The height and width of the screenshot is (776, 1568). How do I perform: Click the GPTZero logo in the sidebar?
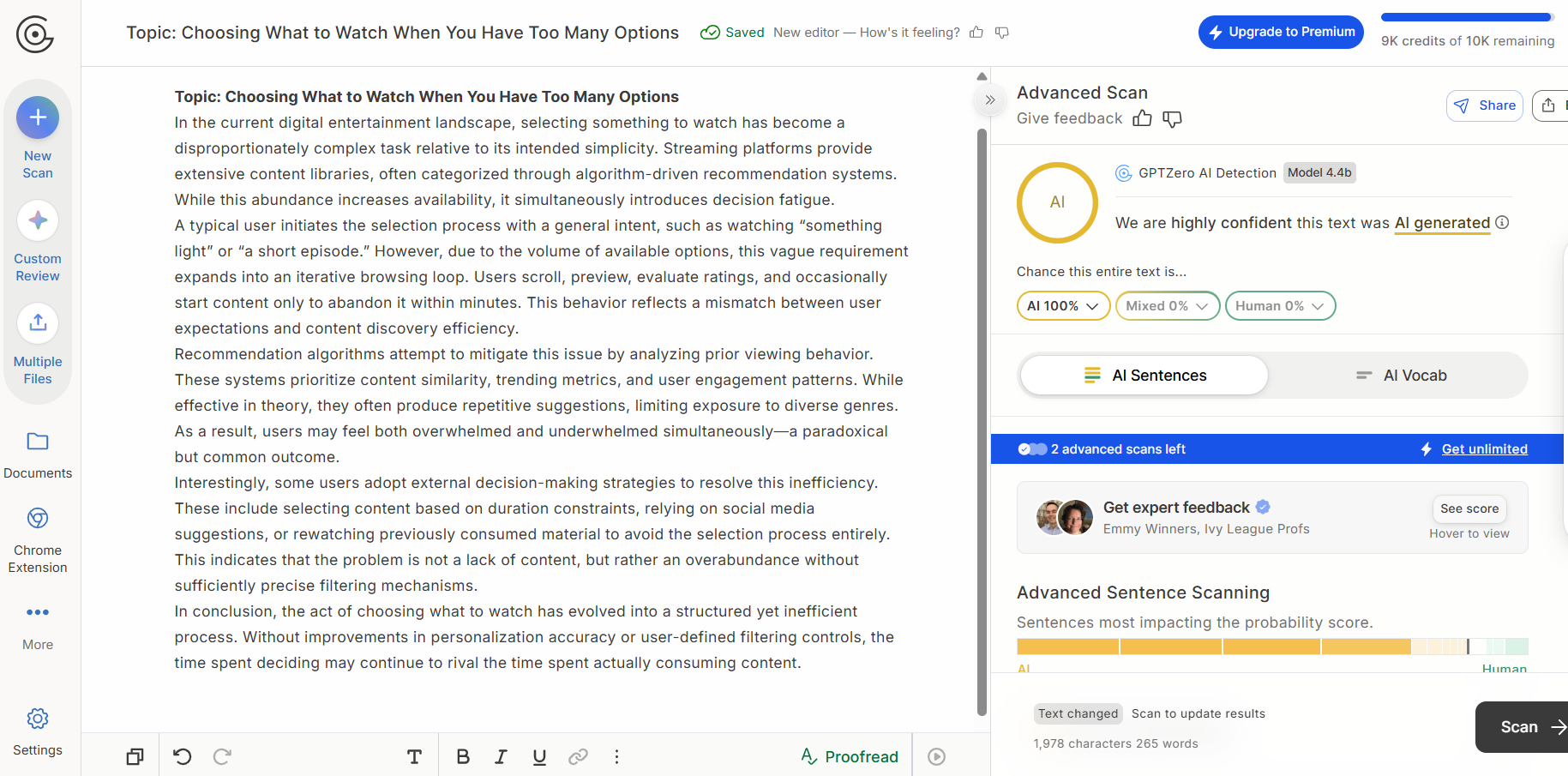tap(35, 34)
